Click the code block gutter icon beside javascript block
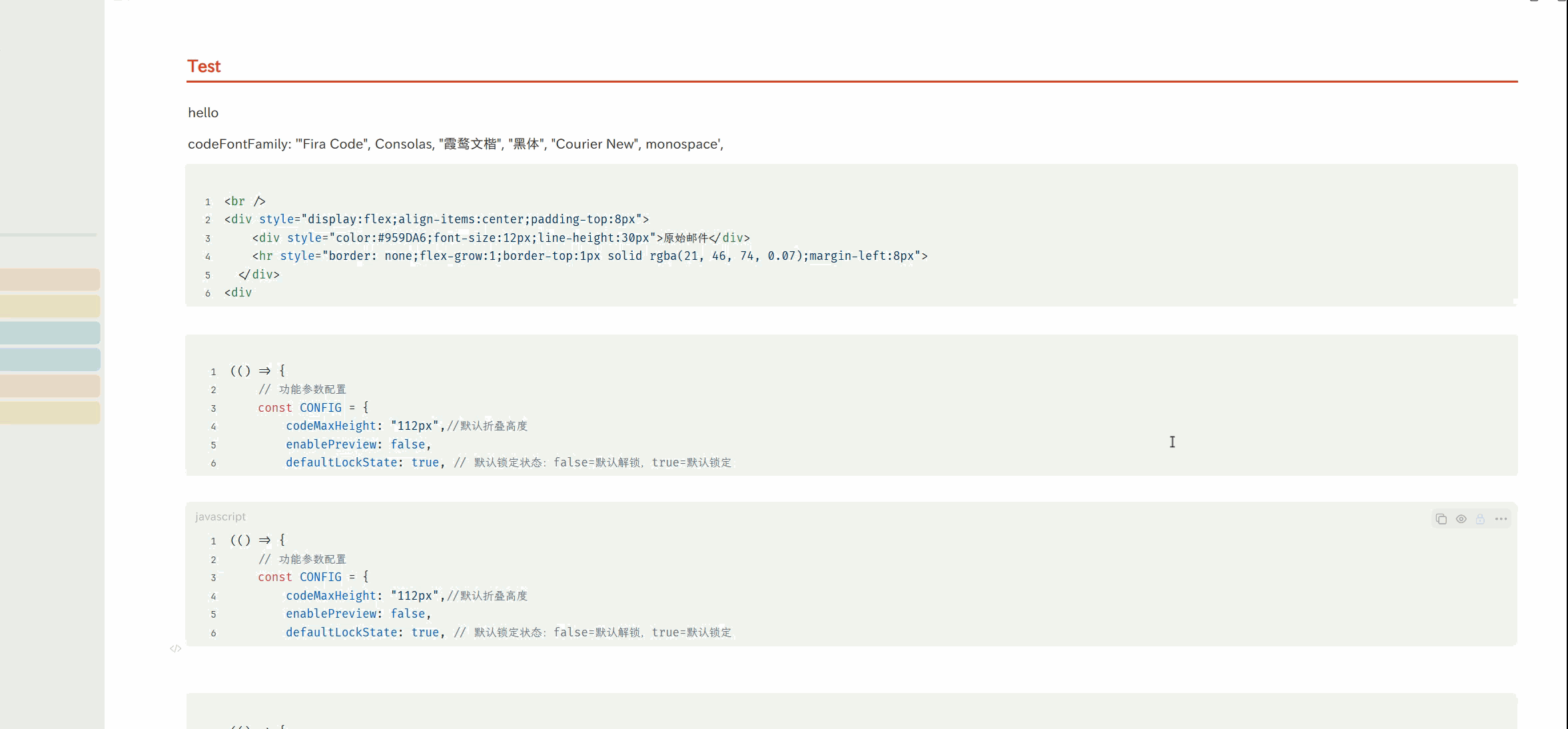Viewport: 1568px width, 729px height. point(175,648)
